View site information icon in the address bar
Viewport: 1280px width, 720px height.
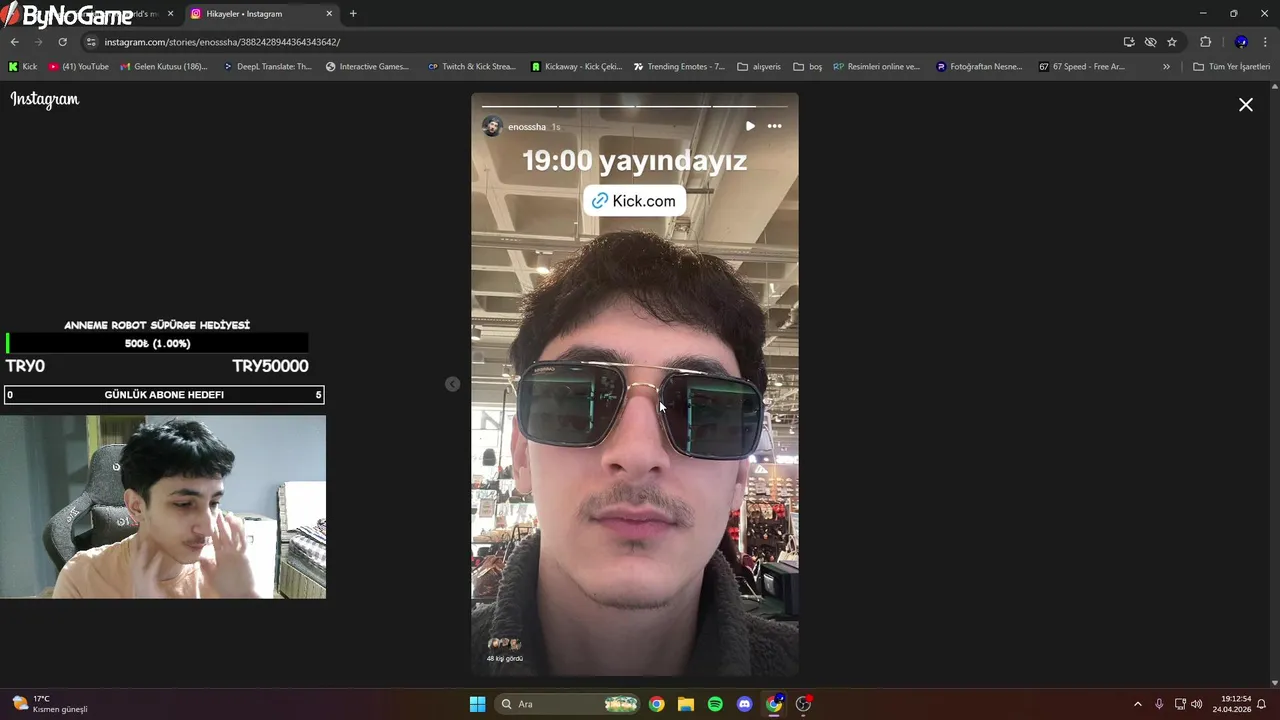point(91,42)
